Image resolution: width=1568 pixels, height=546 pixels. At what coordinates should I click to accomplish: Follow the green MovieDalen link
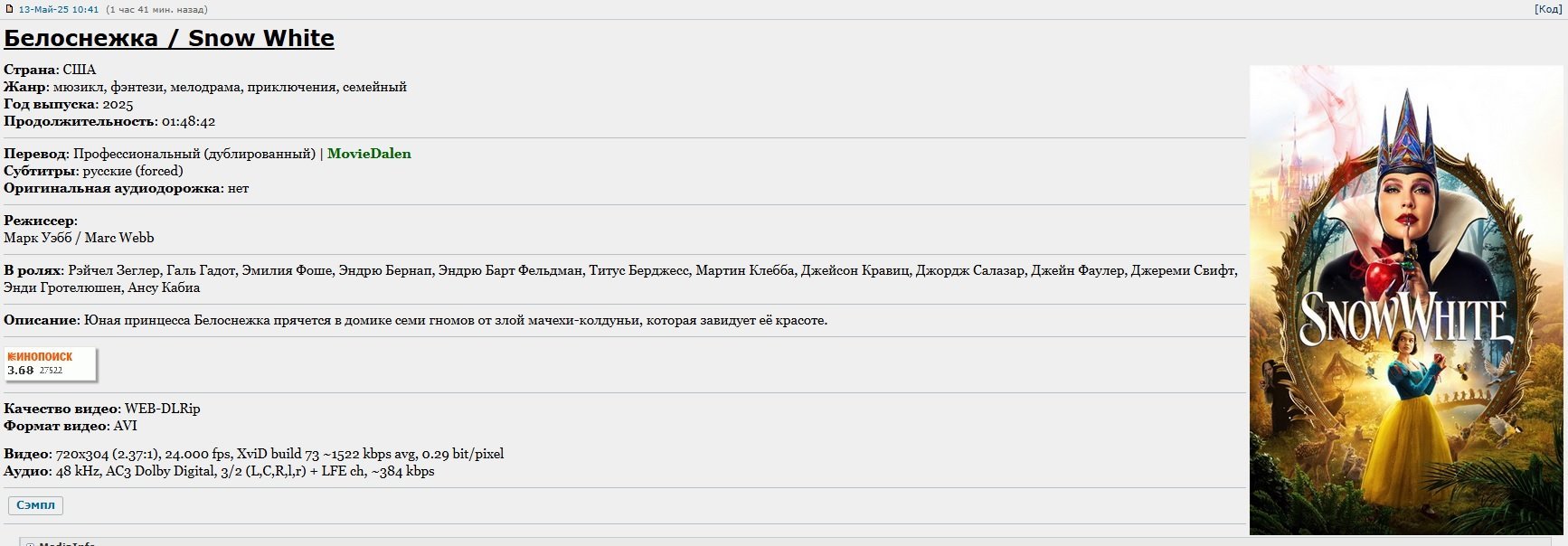(369, 154)
